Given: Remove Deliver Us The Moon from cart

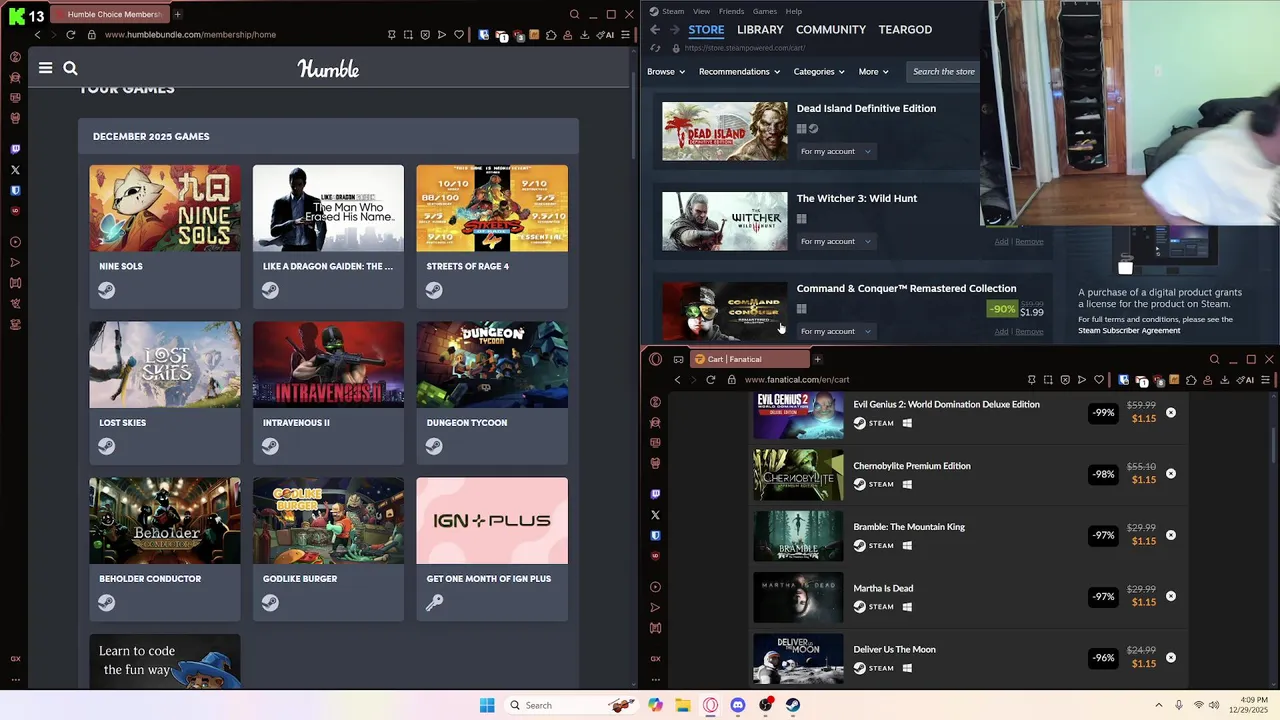Looking at the screenshot, I should (1170, 657).
